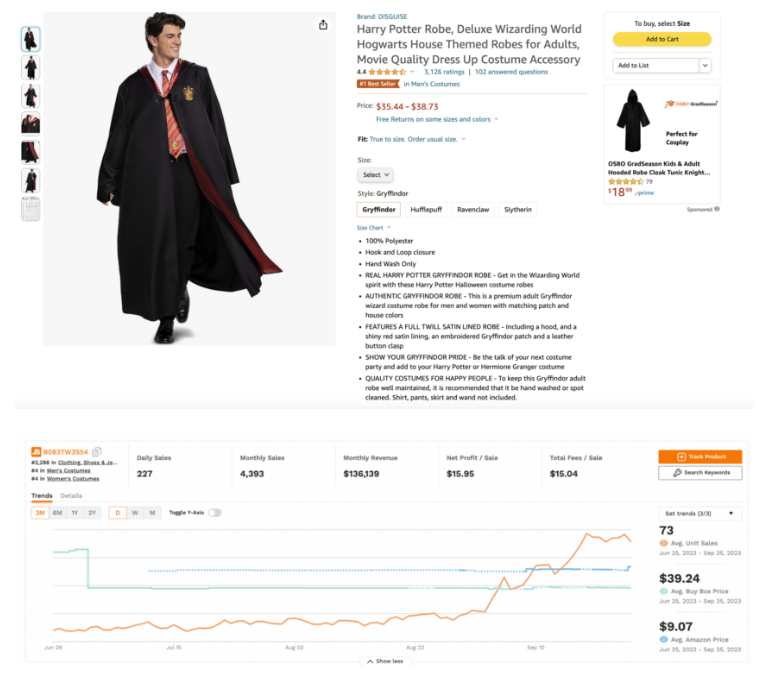Click the Add to Cart button
This screenshot has width=757, height=678.
[x=661, y=39]
